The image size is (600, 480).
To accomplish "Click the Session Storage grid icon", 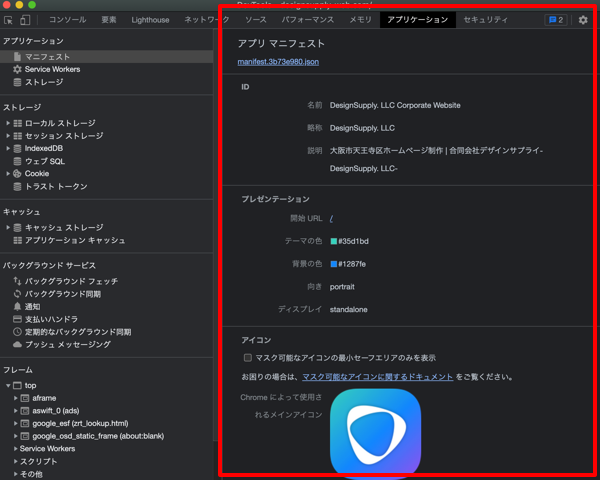I will (x=18, y=136).
